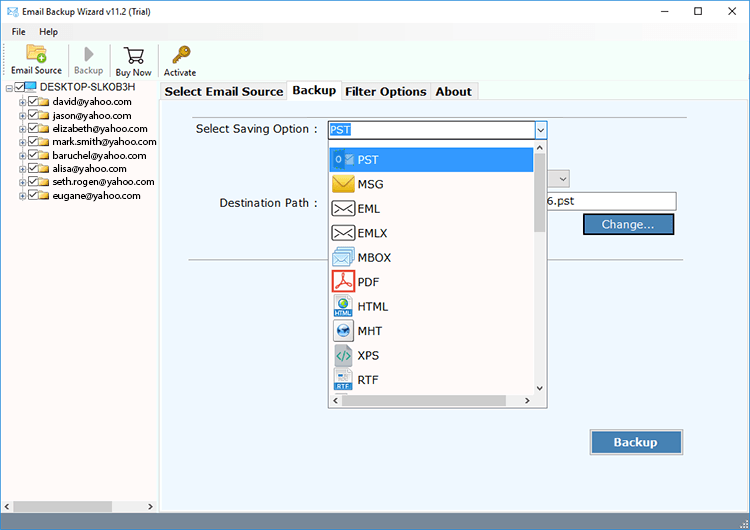Open the Help menu
This screenshot has height=530, width=750.
point(48,32)
